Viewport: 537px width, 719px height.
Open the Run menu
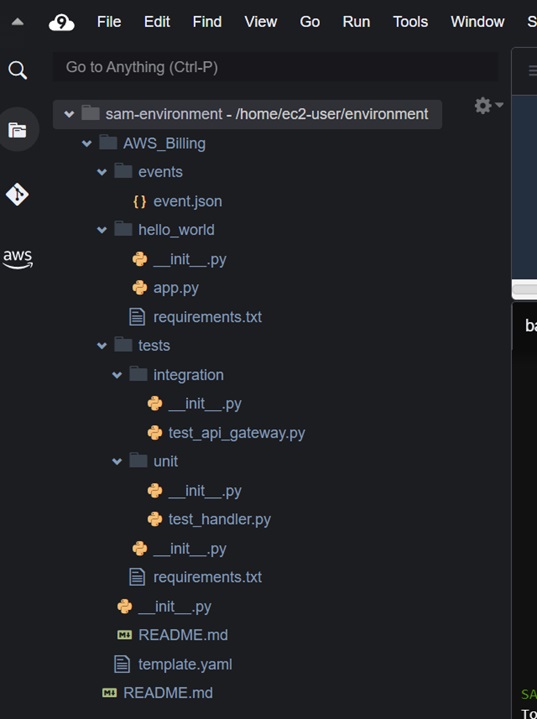coord(356,22)
